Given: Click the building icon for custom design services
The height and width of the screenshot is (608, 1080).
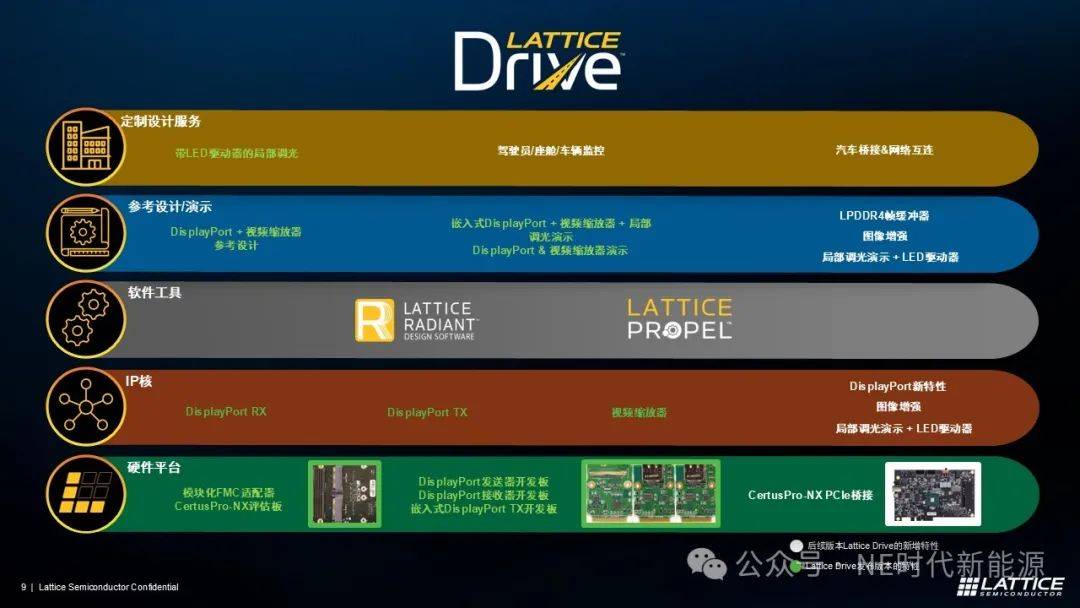Looking at the screenshot, I should click(86, 147).
